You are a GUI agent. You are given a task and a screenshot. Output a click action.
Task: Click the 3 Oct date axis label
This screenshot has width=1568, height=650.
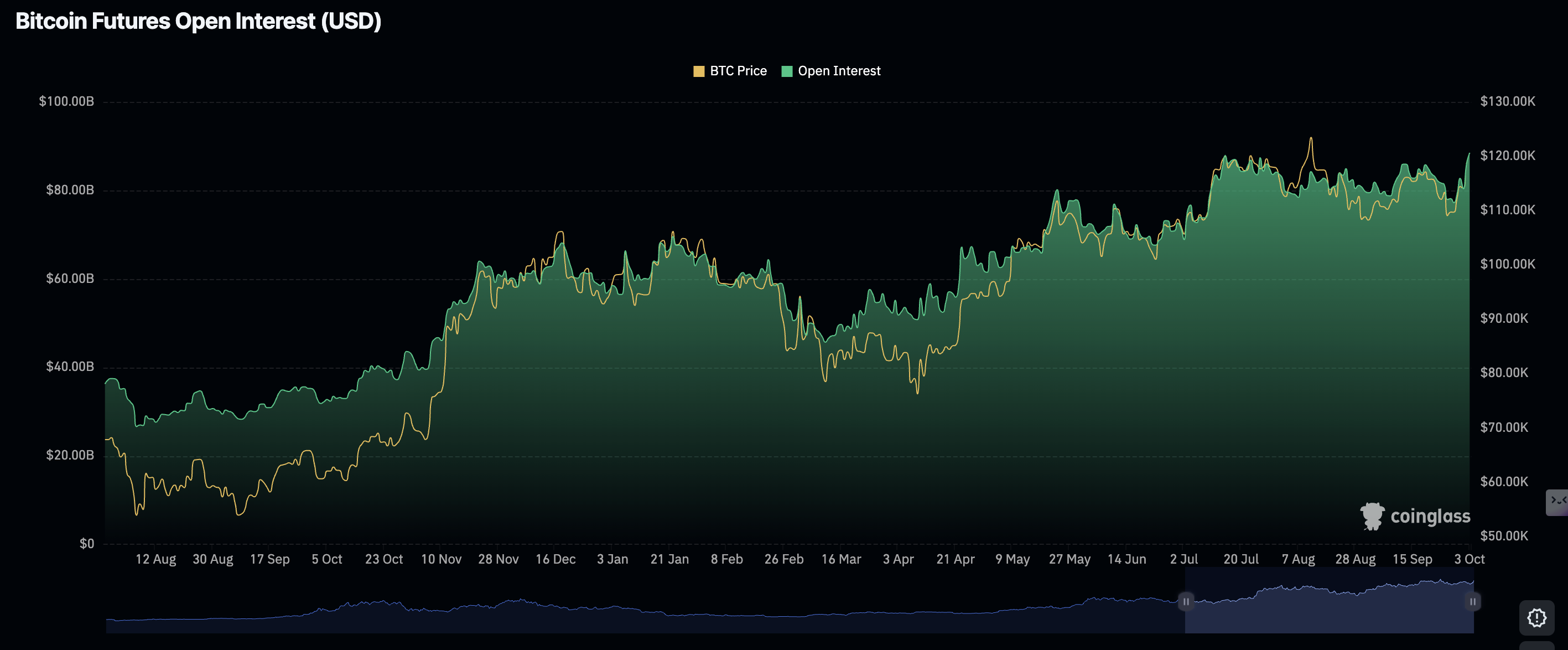pos(1469,559)
